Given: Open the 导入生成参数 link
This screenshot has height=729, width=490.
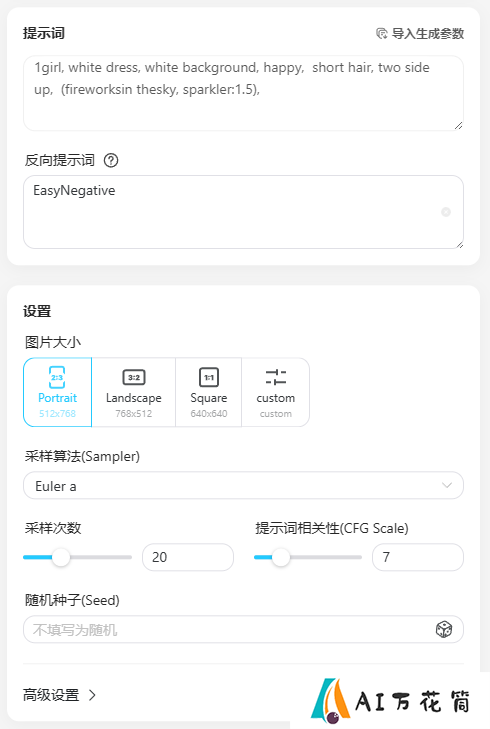Looking at the screenshot, I should coord(420,33).
